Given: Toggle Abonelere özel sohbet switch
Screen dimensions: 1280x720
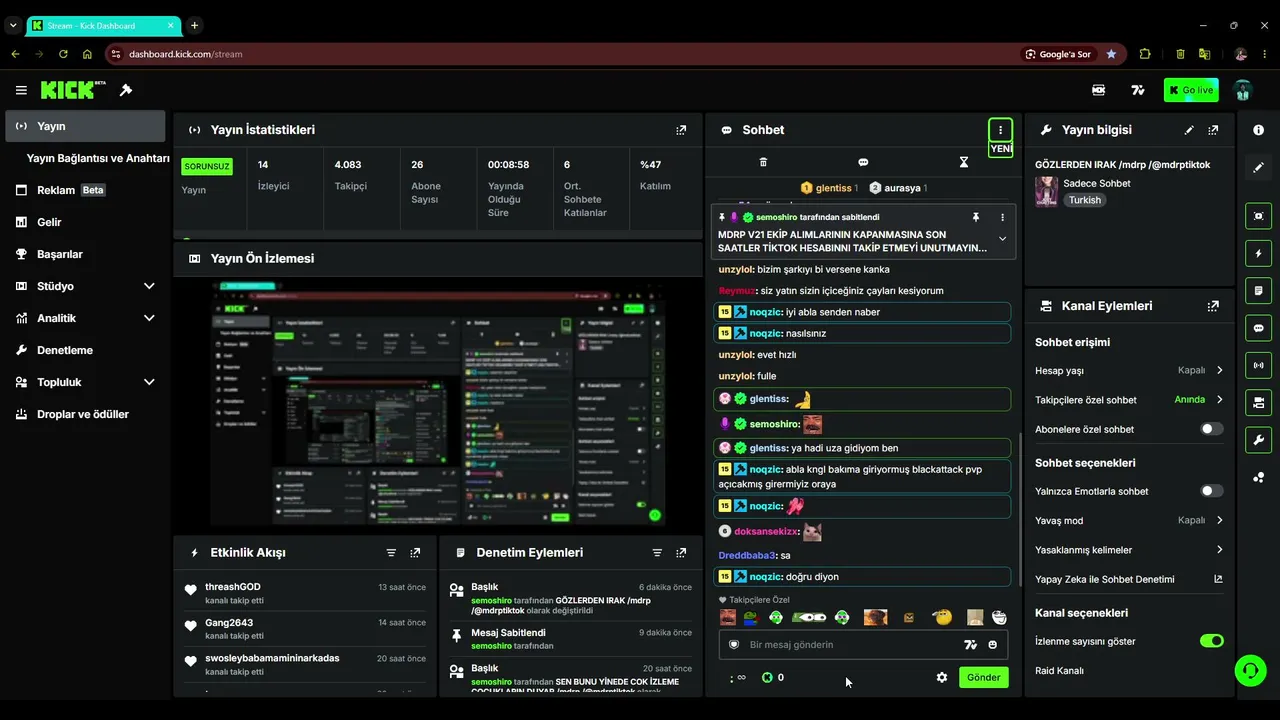Looking at the screenshot, I should pyautogui.click(x=1211, y=429).
